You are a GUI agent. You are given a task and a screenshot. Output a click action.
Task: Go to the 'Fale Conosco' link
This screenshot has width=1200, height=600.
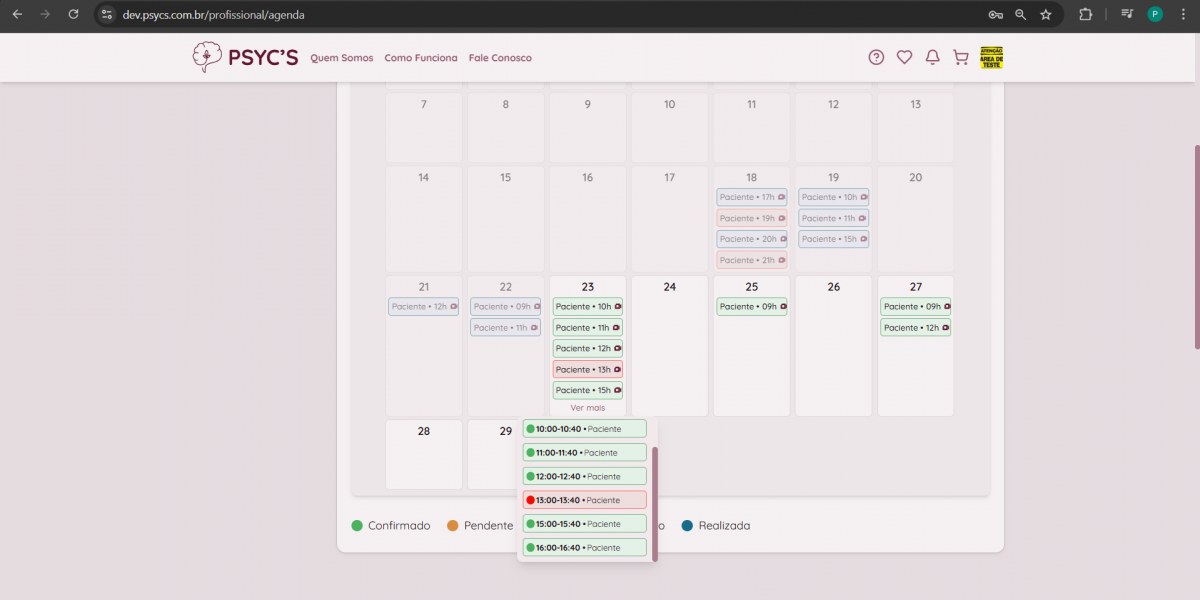(x=500, y=58)
